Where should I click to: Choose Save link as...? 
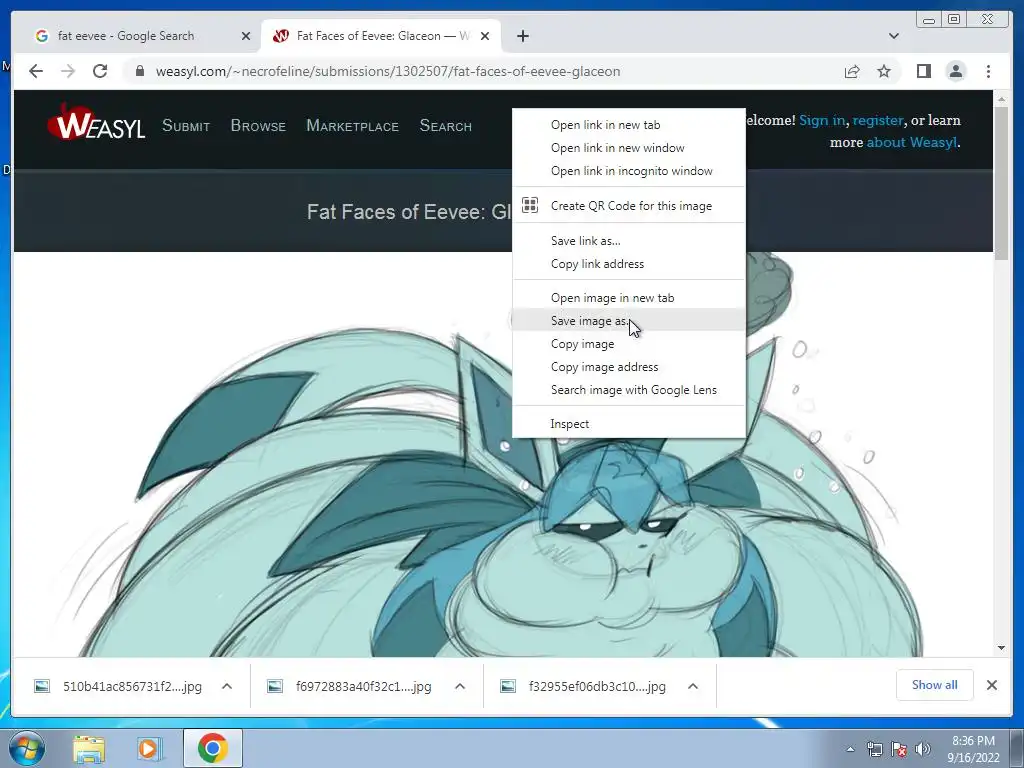pyautogui.click(x=628, y=241)
